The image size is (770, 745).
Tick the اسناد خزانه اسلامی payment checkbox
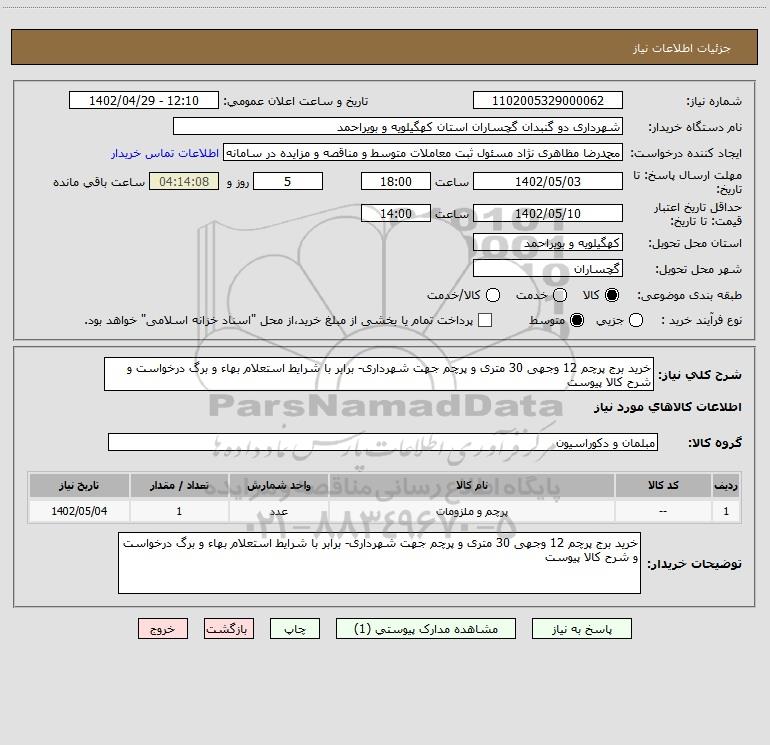click(485, 320)
